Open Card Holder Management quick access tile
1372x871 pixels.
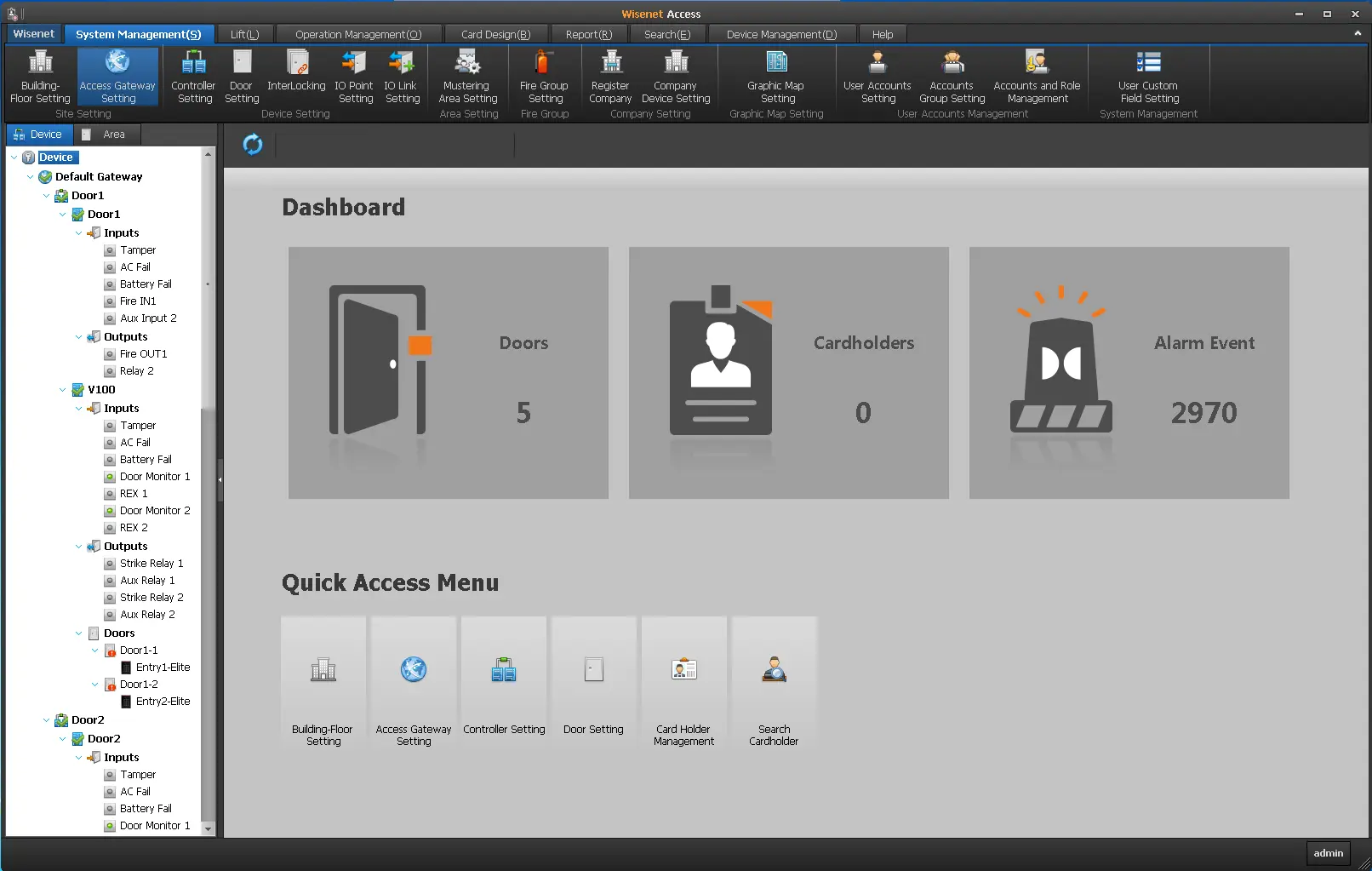pyautogui.click(x=683, y=682)
